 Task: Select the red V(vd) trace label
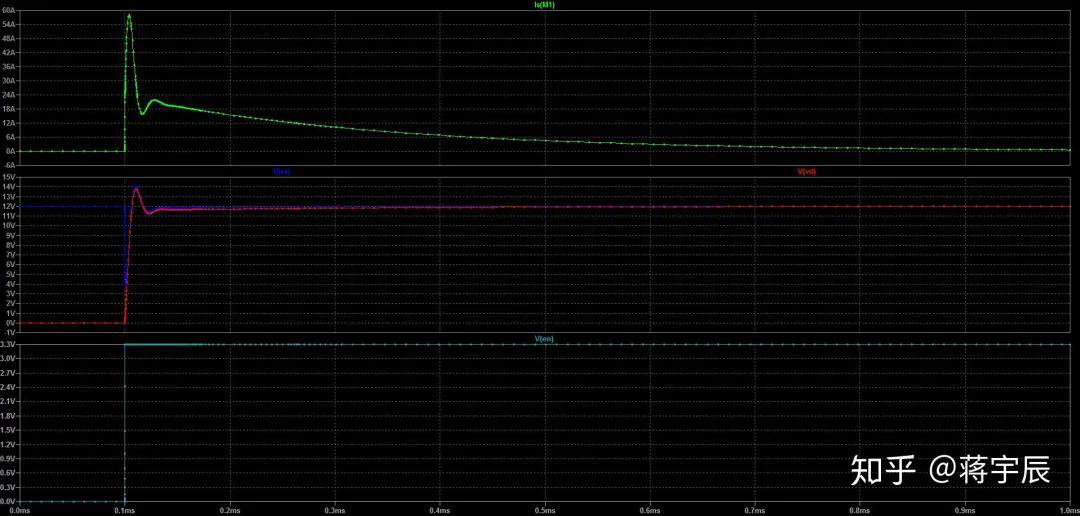pos(807,172)
